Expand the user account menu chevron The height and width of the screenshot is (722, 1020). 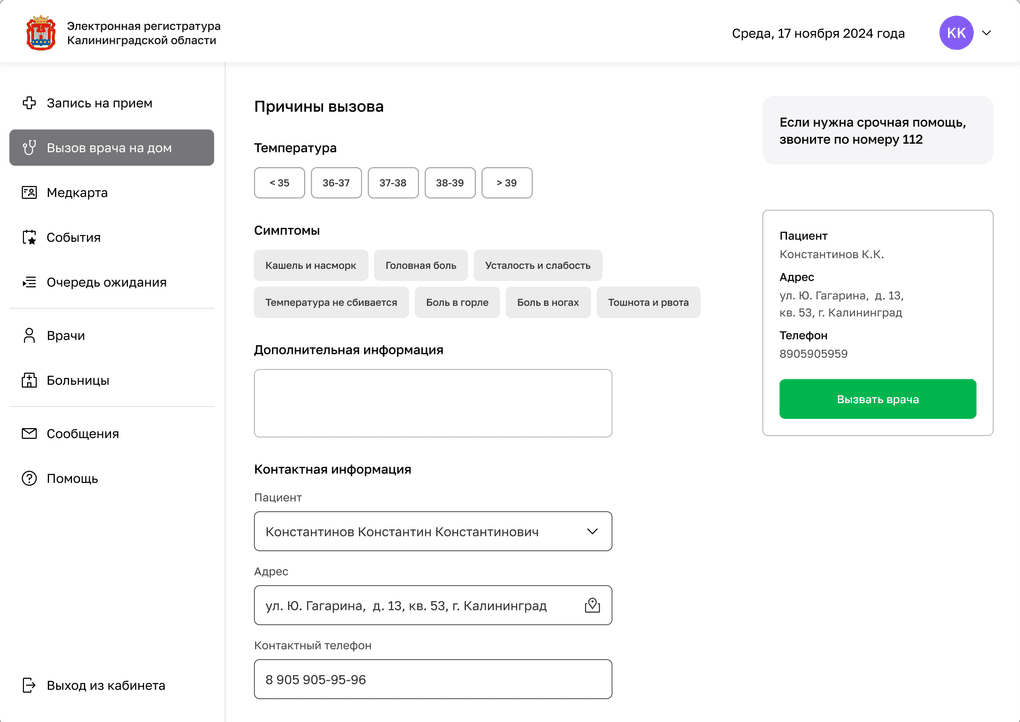[986, 33]
